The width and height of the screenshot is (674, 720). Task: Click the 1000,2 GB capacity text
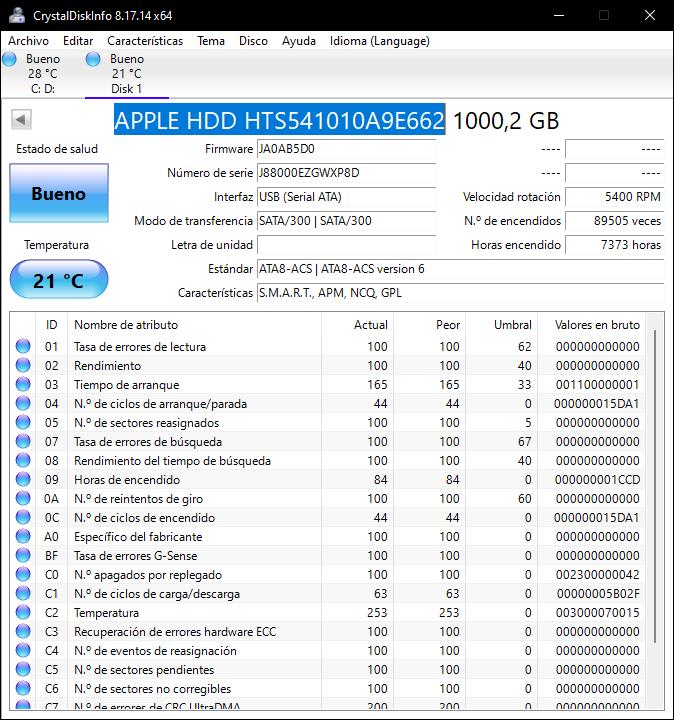[x=506, y=121]
